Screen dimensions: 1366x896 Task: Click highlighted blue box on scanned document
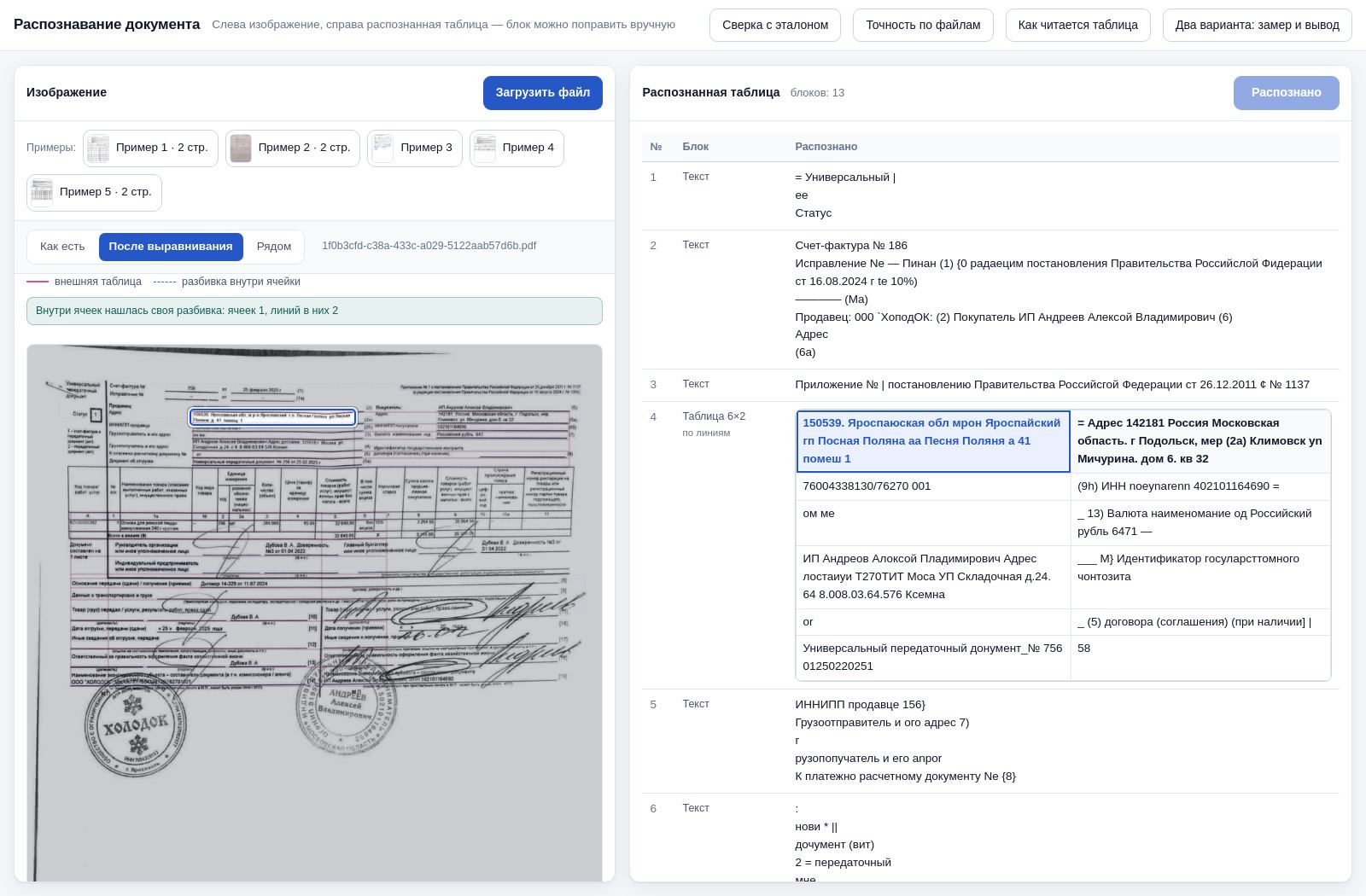tap(272, 416)
